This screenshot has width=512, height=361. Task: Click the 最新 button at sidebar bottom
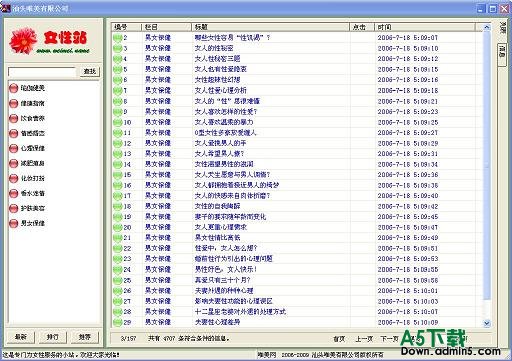pyautogui.click(x=21, y=337)
